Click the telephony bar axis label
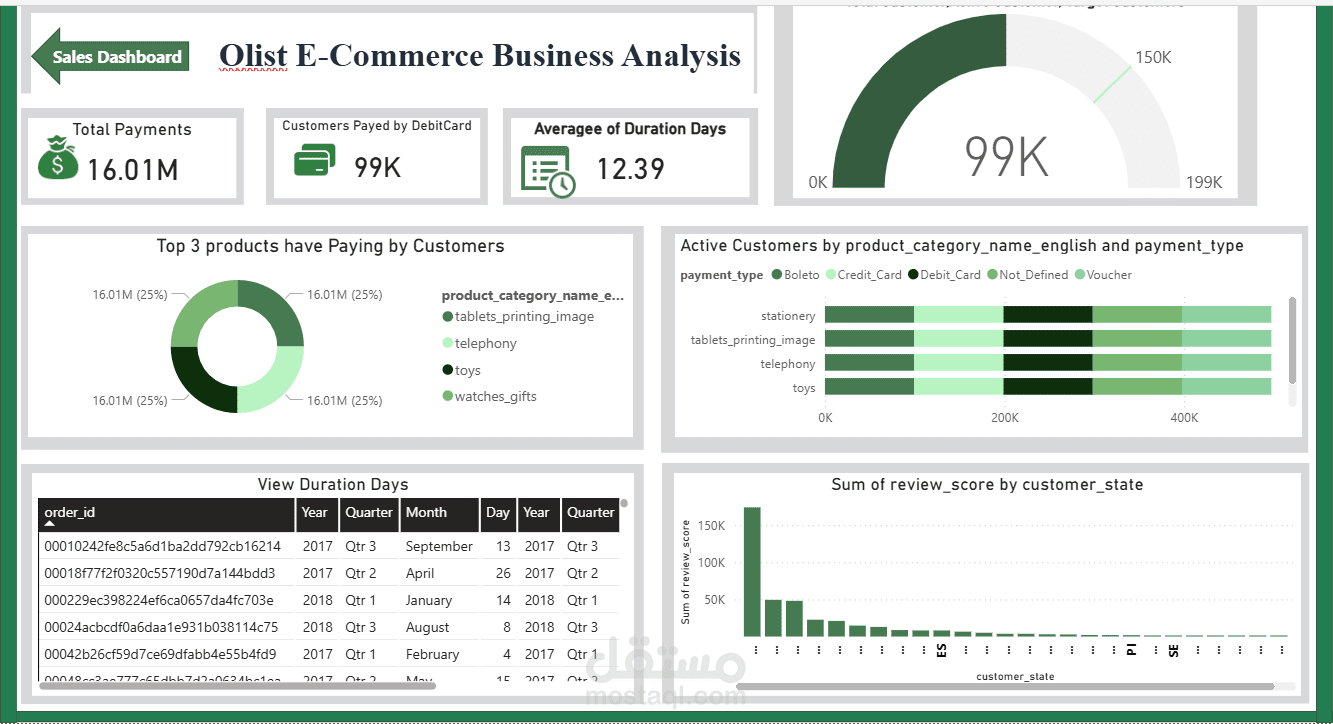Viewport: 1333px width, 724px height. tap(788, 364)
